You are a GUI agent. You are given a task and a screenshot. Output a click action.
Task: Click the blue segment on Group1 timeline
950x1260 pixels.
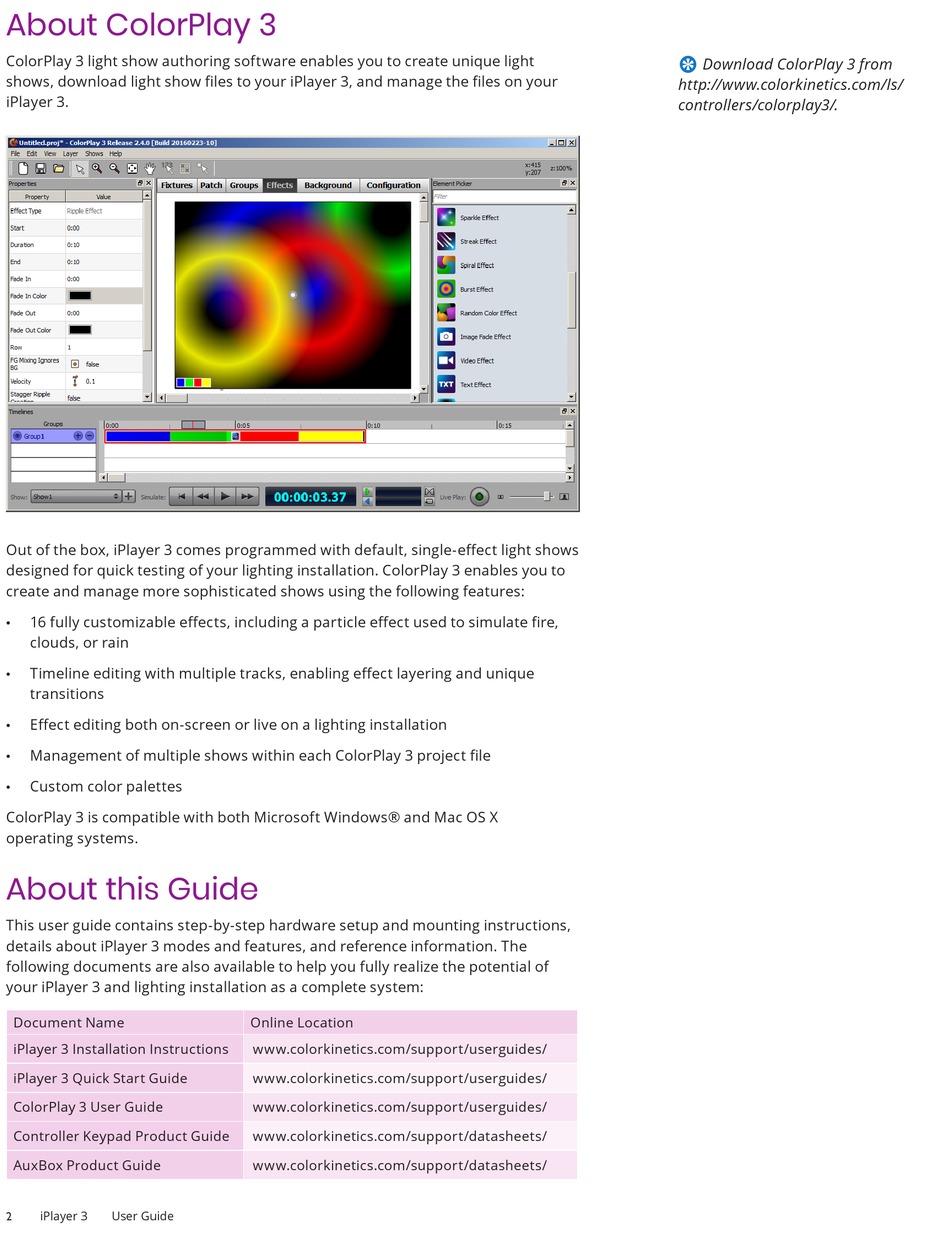(x=138, y=436)
